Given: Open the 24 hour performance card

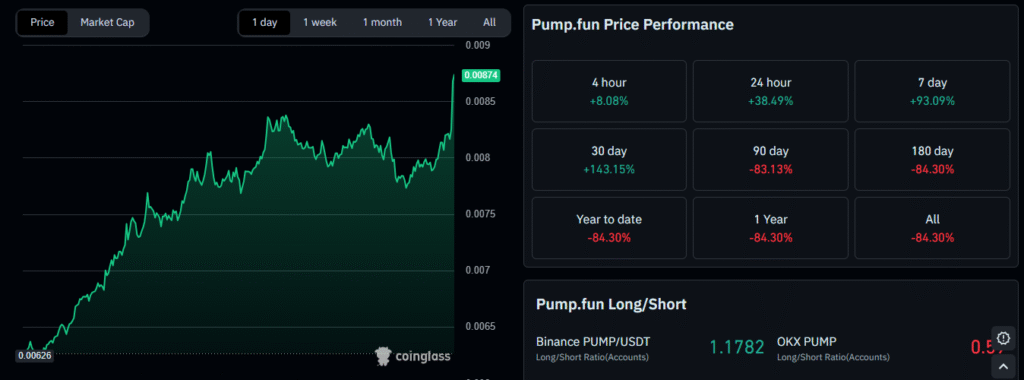Looking at the screenshot, I should (771, 91).
